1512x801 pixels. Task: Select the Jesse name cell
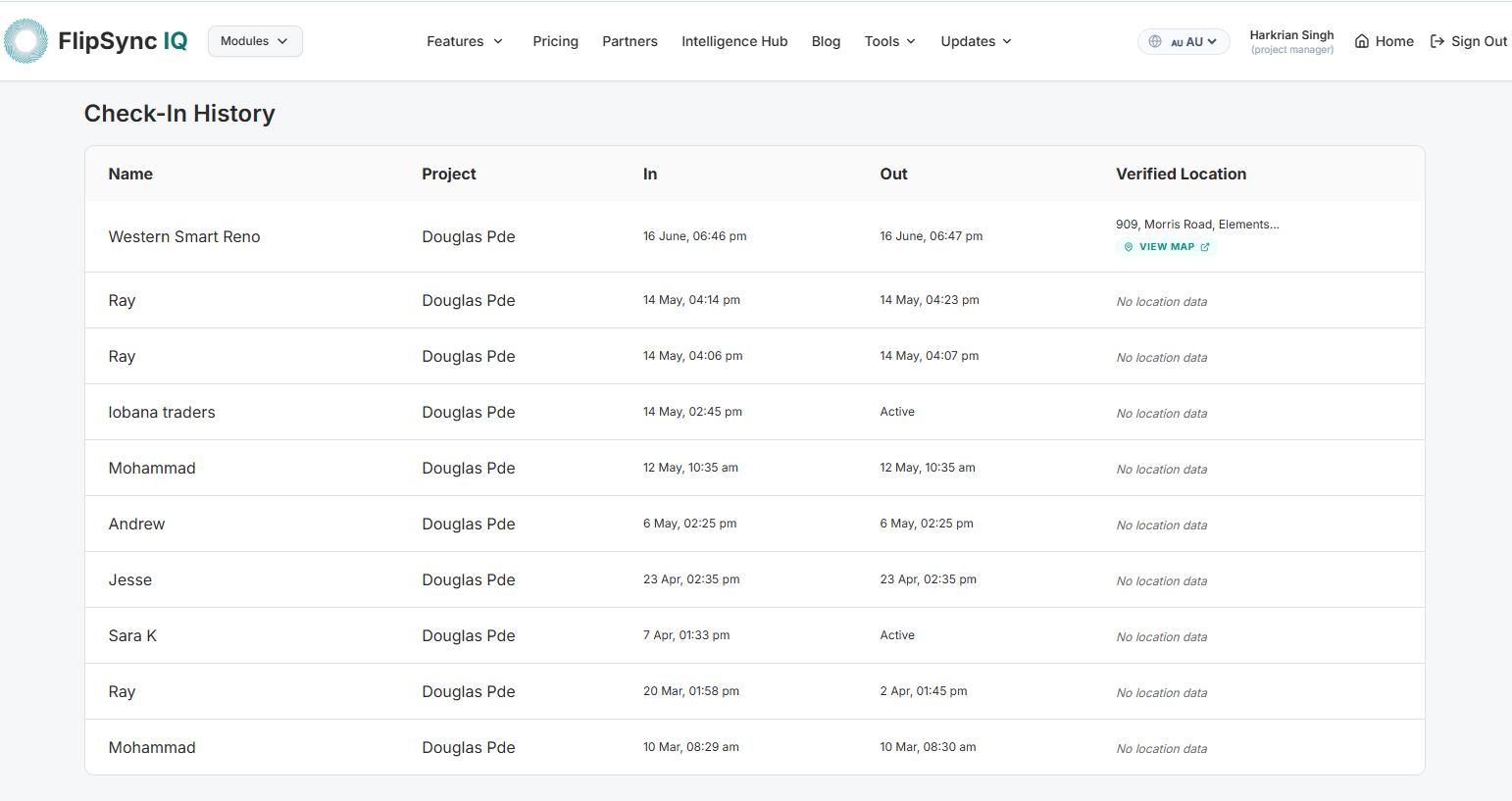[129, 579]
